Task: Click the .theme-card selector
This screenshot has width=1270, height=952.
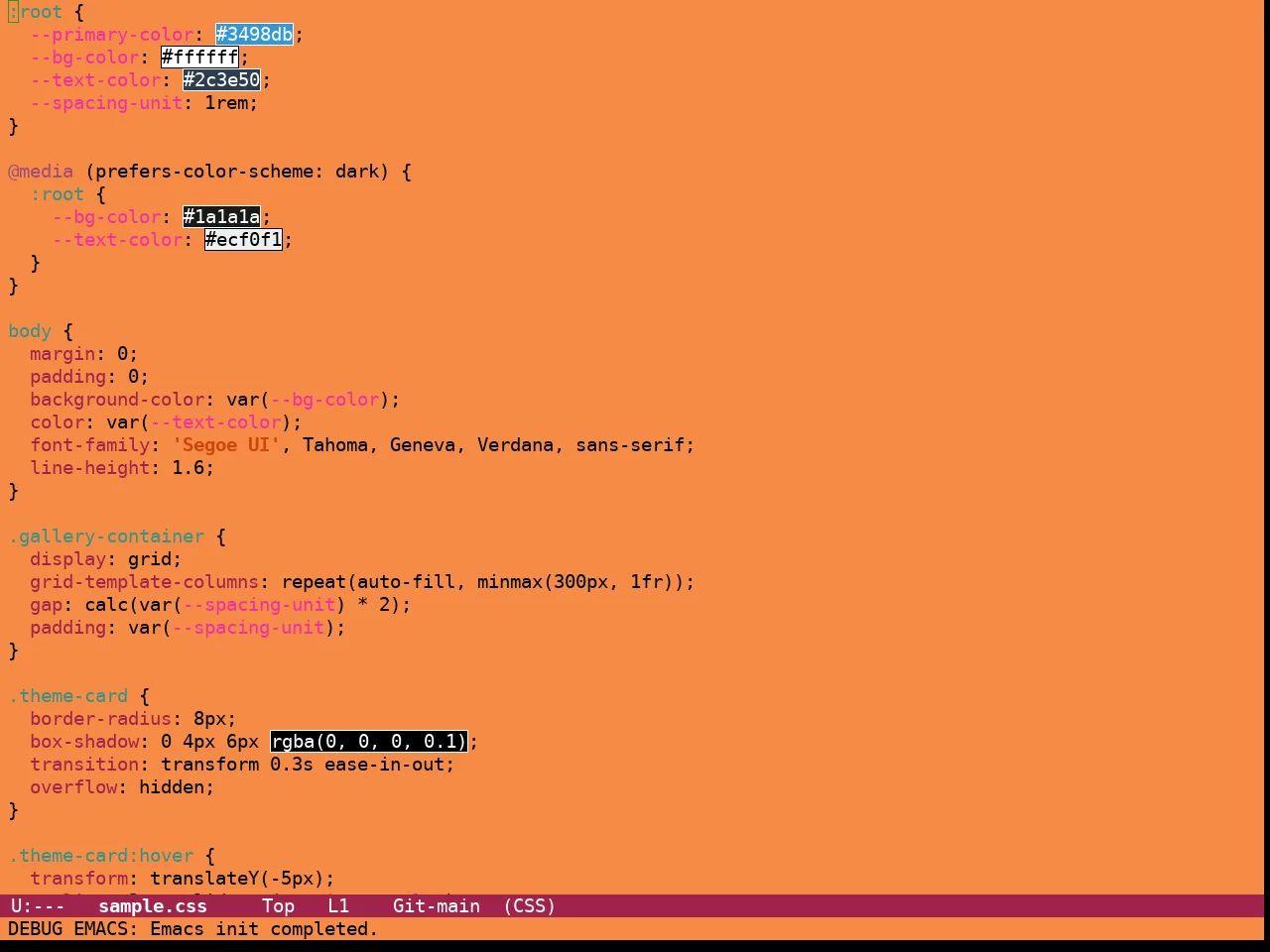Action: 68,696
